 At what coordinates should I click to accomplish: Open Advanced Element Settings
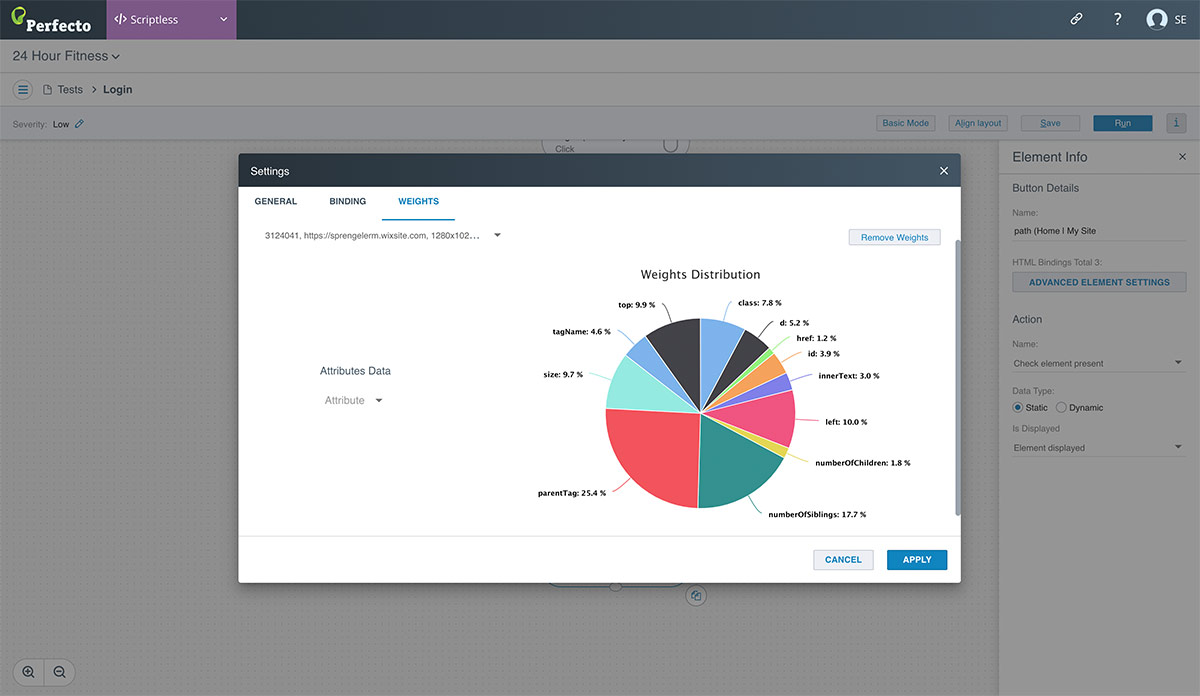(1099, 282)
